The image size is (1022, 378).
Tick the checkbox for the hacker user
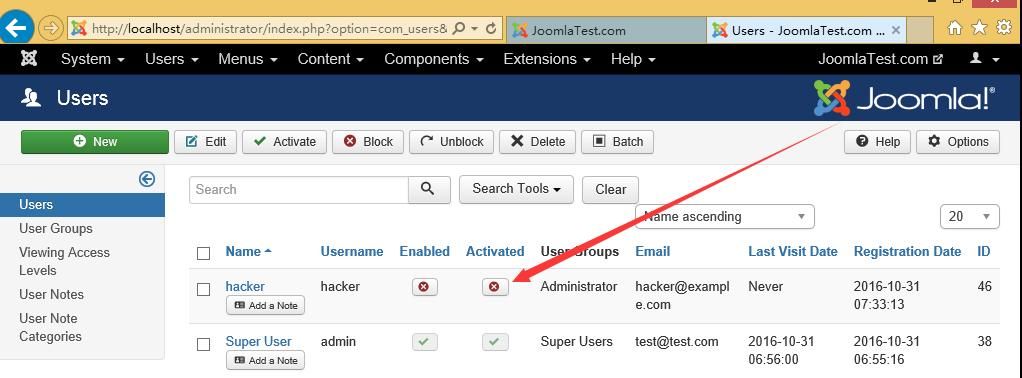pyautogui.click(x=204, y=289)
